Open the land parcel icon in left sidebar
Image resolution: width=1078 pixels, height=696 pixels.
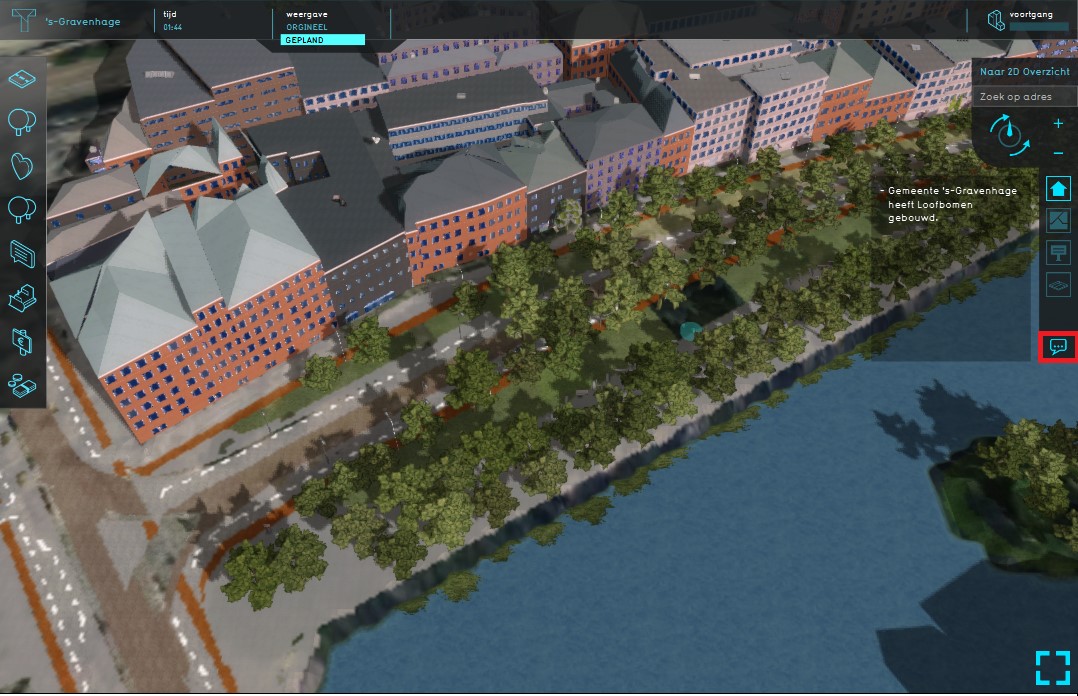(22, 78)
